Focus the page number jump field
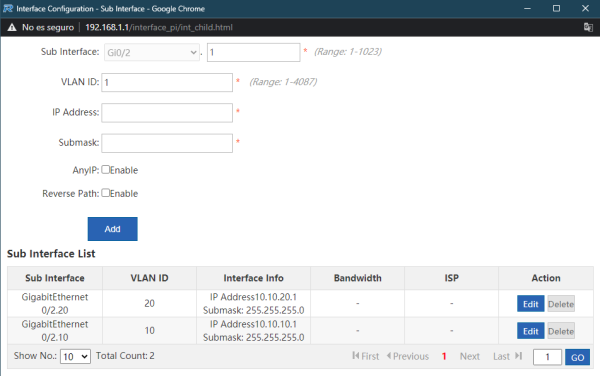 pos(547,357)
